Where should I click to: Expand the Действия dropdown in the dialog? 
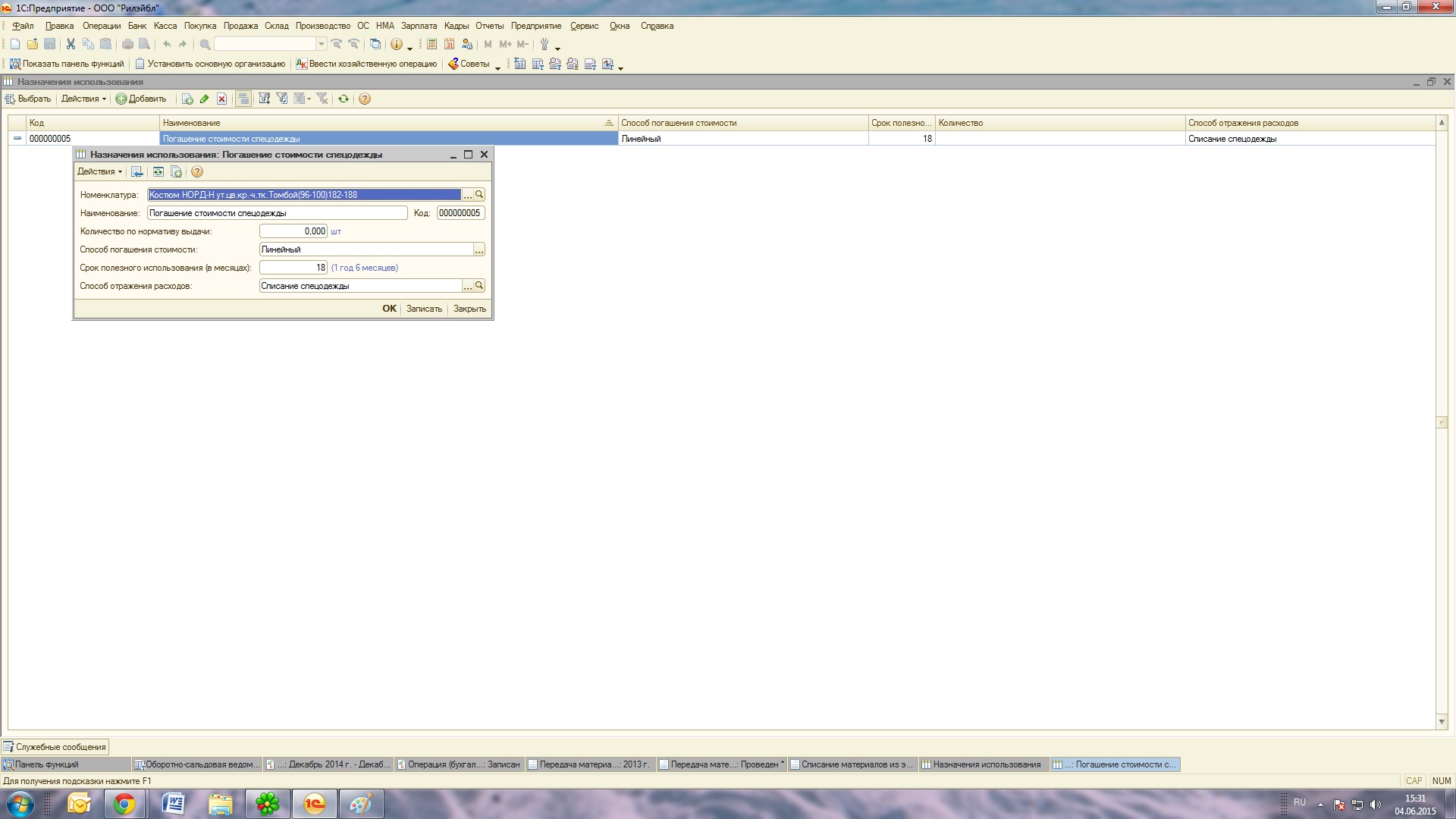[99, 172]
